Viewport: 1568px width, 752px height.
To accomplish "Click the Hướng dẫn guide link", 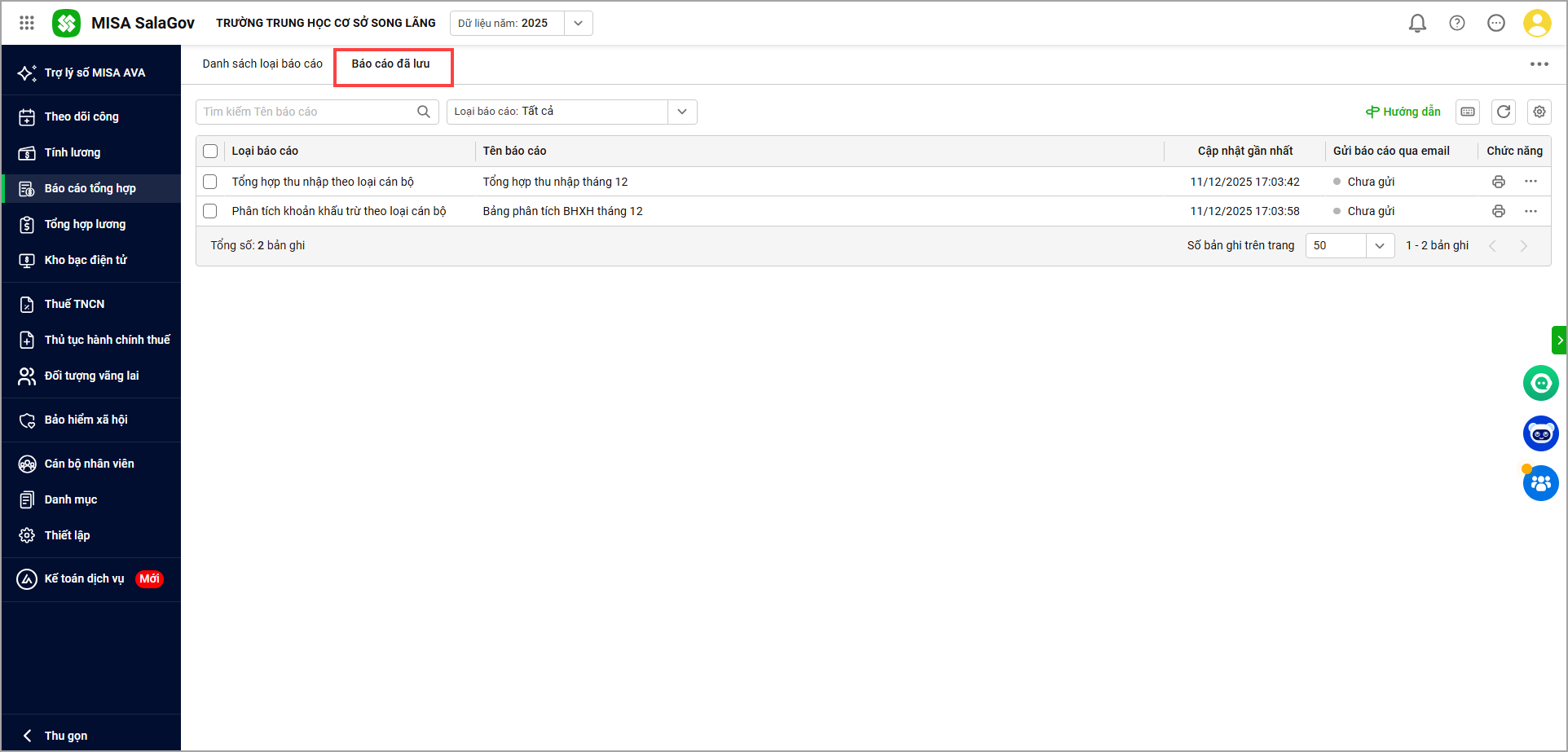I will coord(1403,112).
